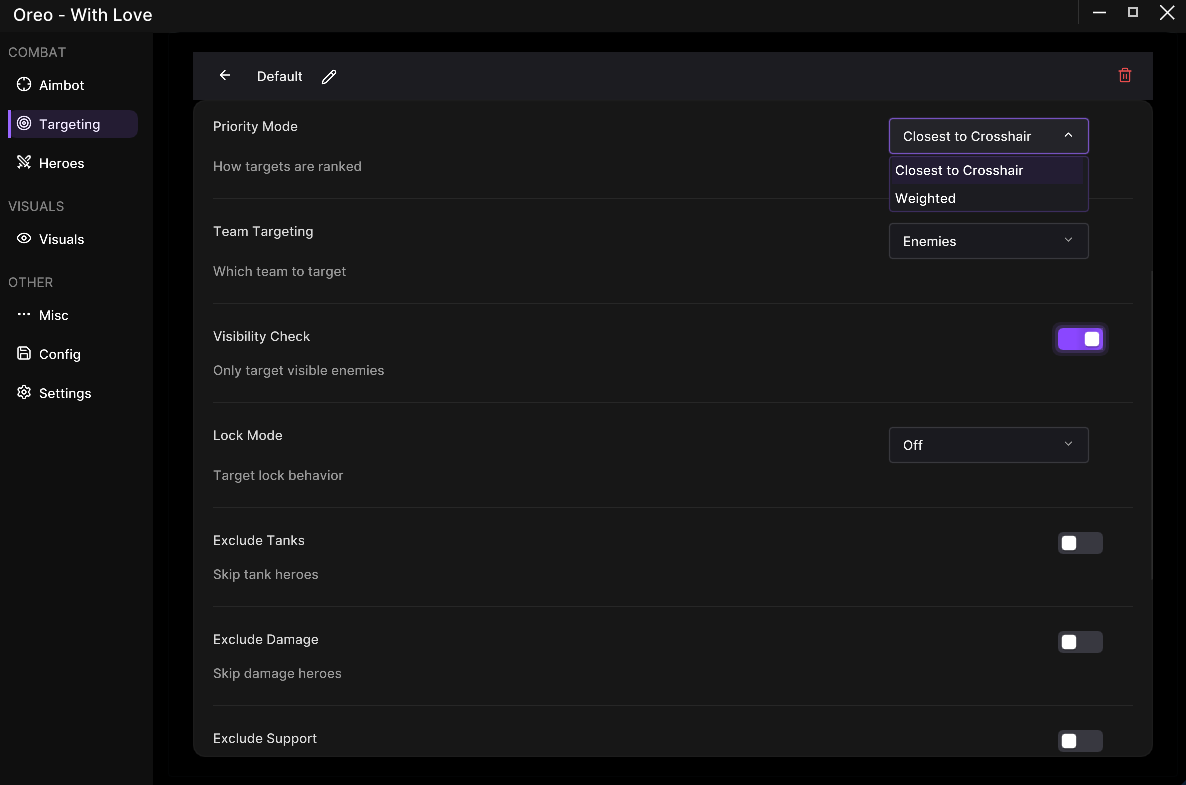Viewport: 1186px width, 785px height.
Task: Enable the Exclude Tanks toggle
Action: tap(1080, 543)
